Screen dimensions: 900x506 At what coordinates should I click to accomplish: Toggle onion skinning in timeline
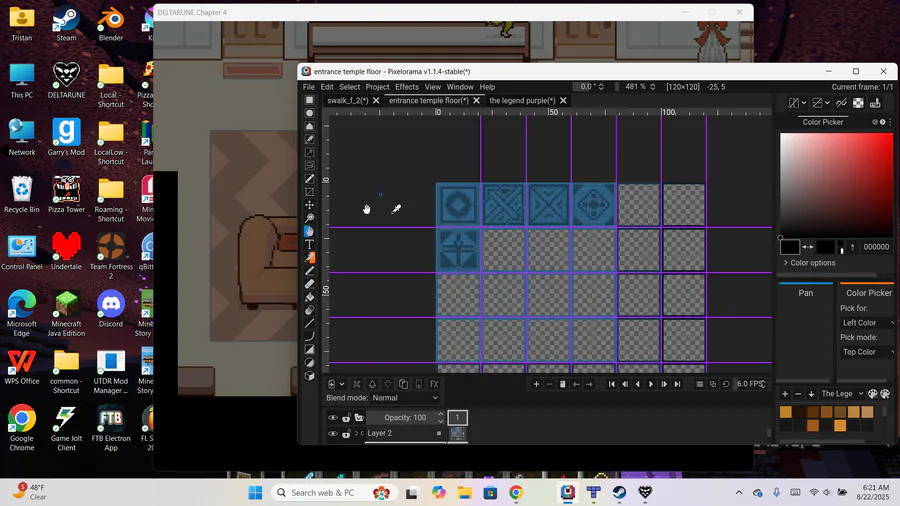coord(712,384)
